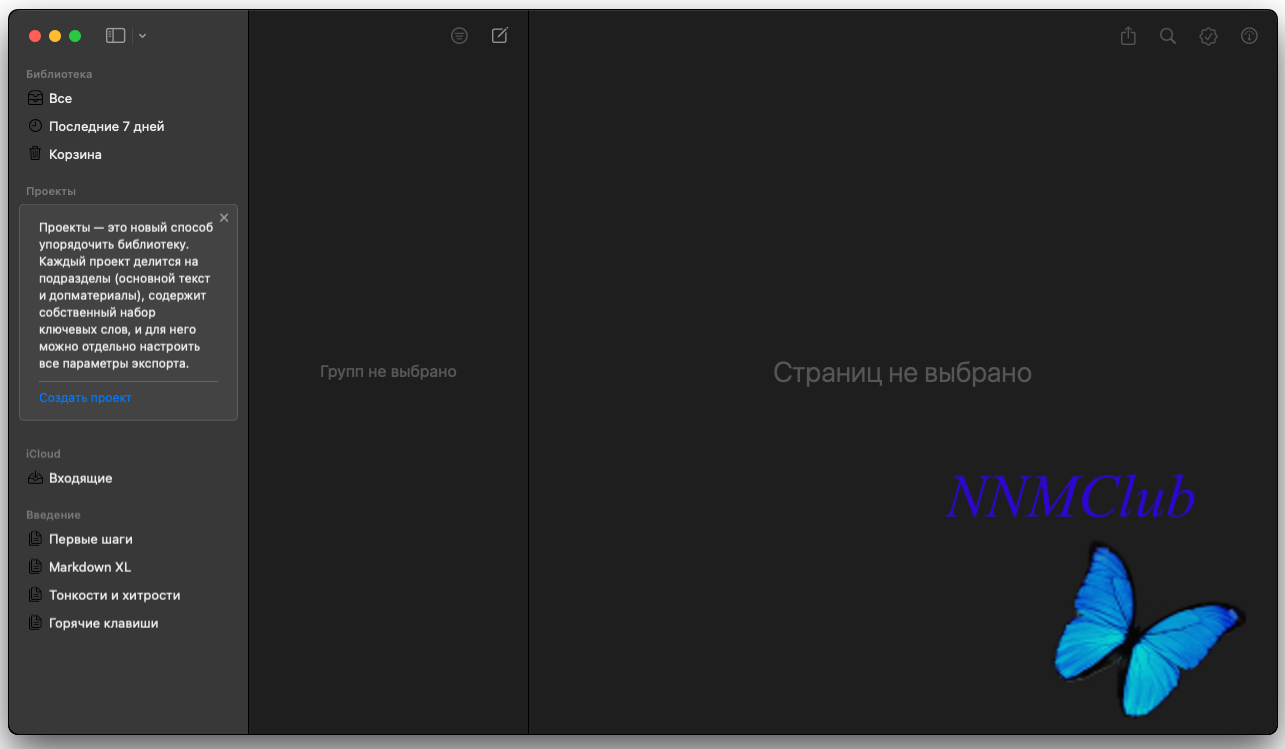The height and width of the screenshot is (749, 1285).
Task: Open the share/export icon
Action: (1128, 36)
